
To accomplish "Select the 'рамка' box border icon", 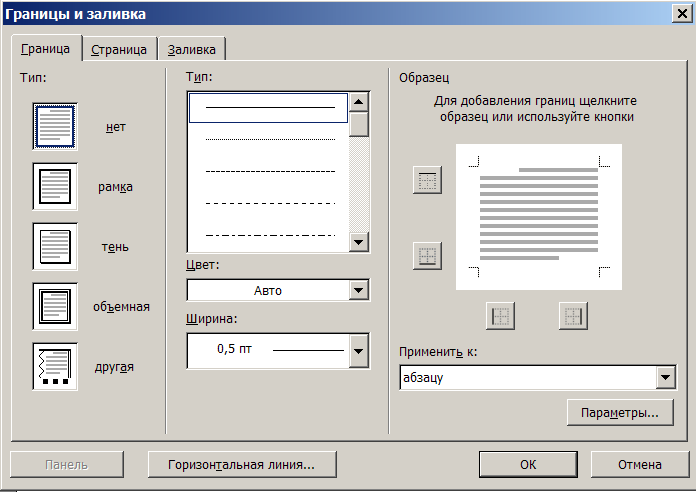I will (x=55, y=186).
